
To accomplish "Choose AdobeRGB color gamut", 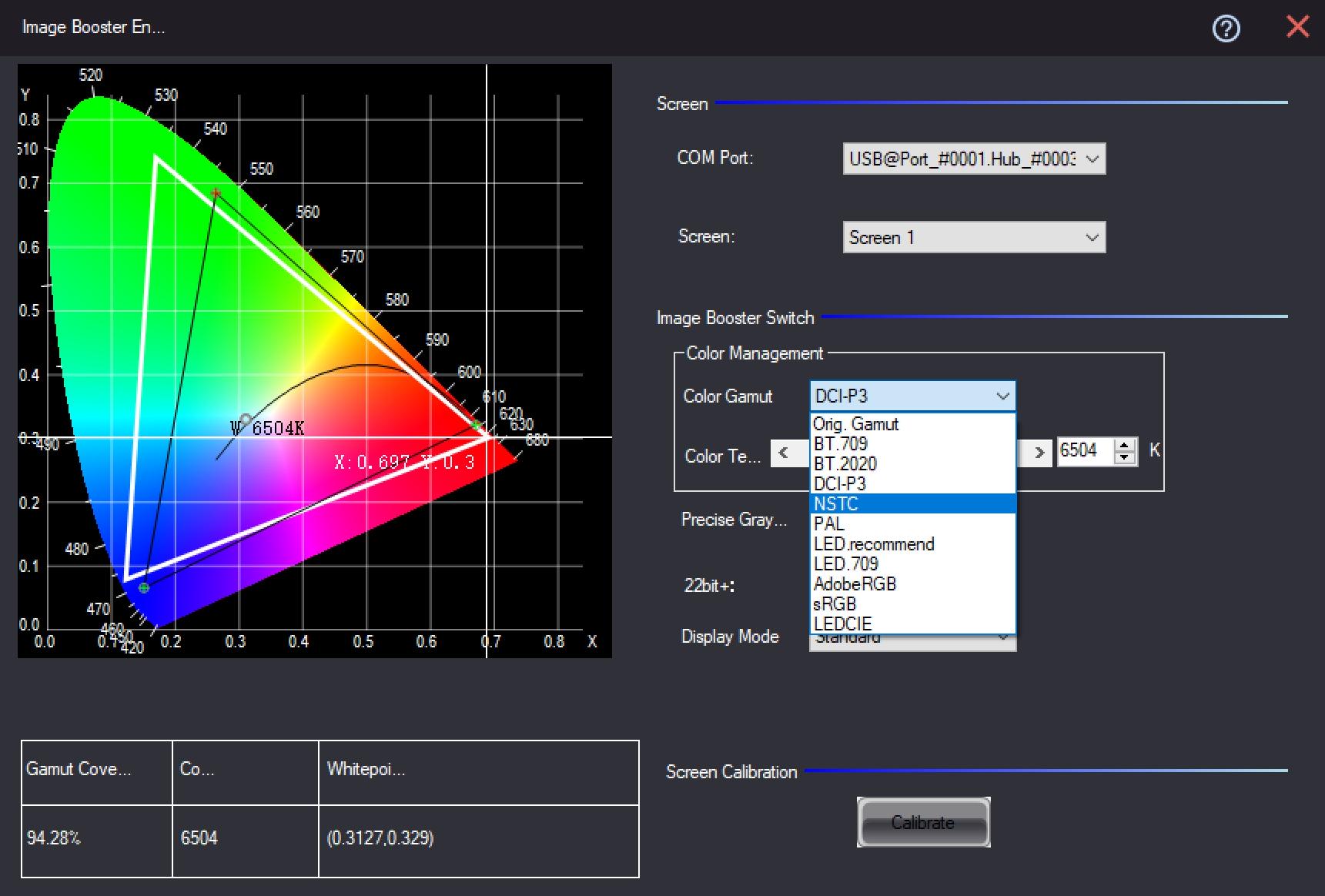I will tap(855, 584).
